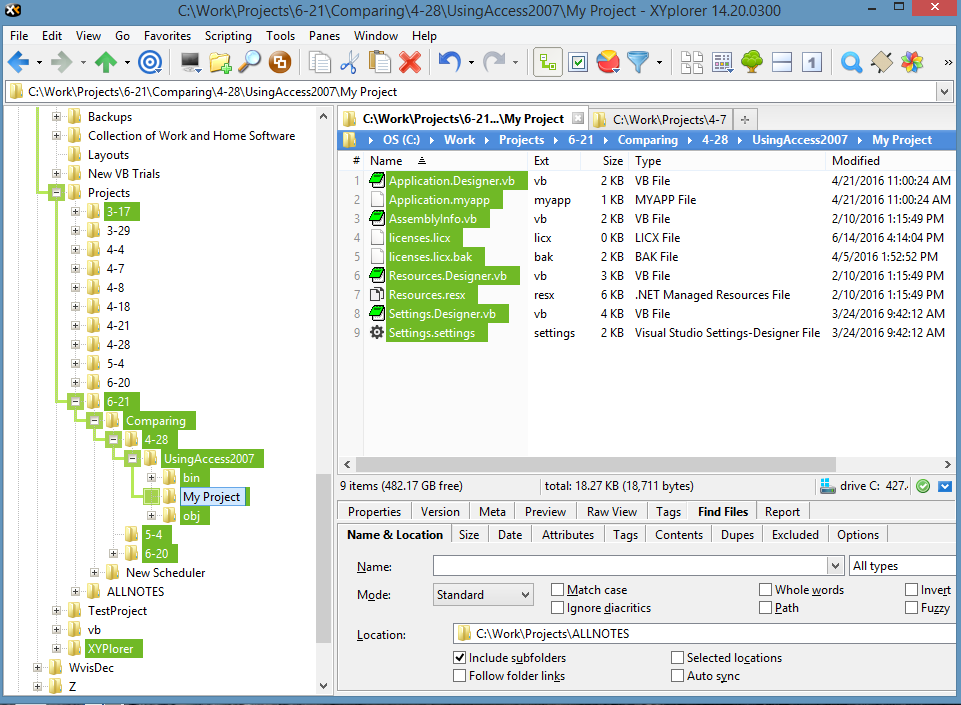Click the Comparing breadcrumb segment
Image resolution: width=961 pixels, height=705 pixels.
(x=647, y=140)
